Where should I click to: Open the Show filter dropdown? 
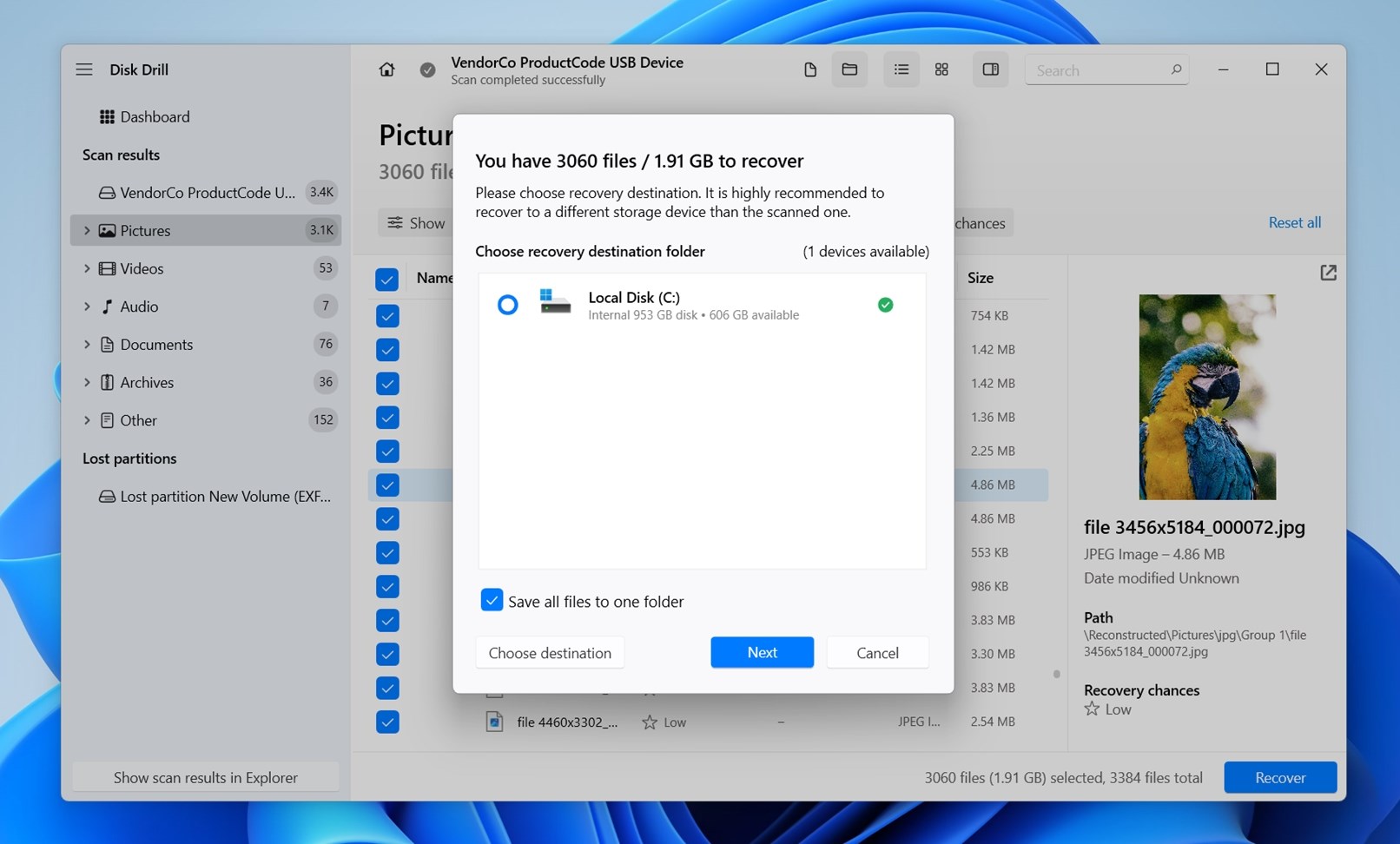415,223
